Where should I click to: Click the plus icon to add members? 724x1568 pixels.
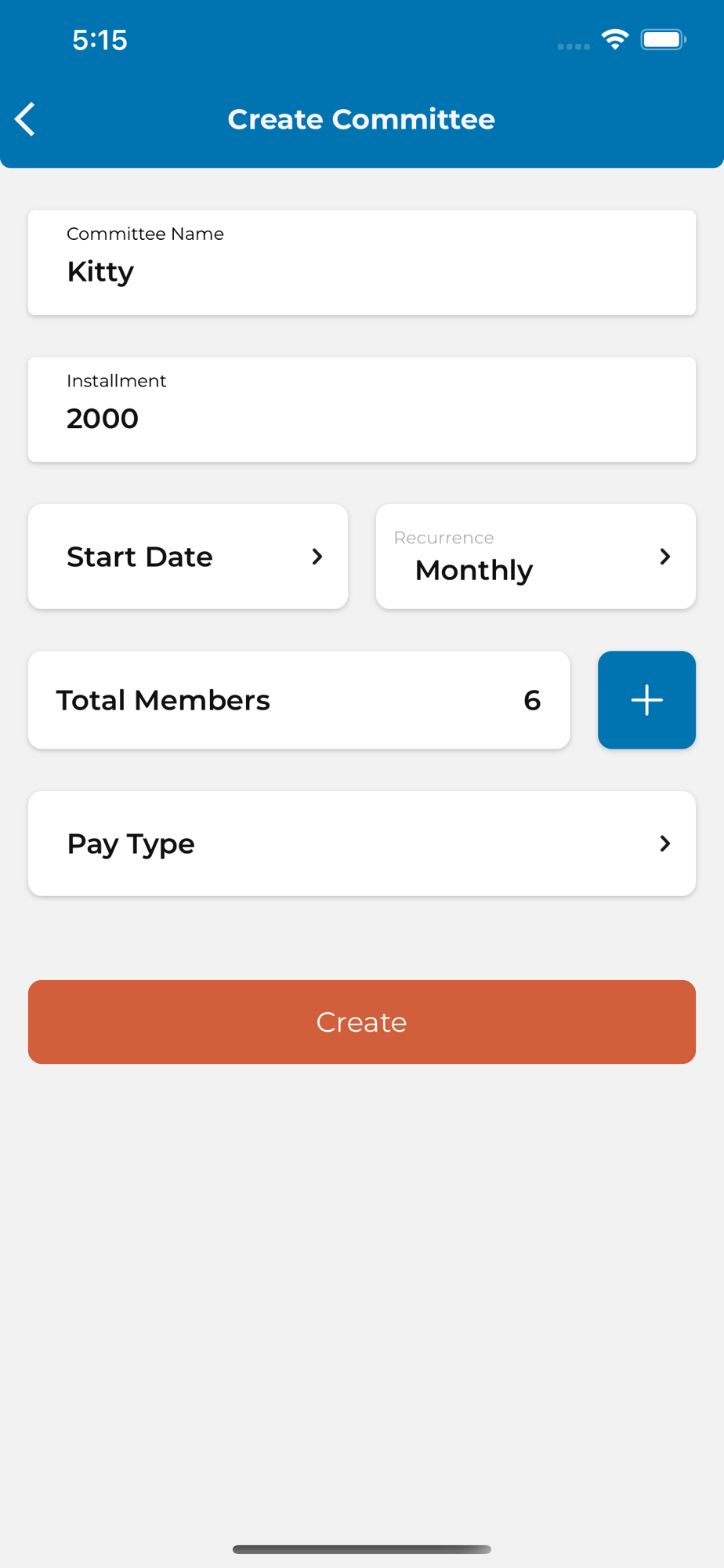click(x=646, y=700)
